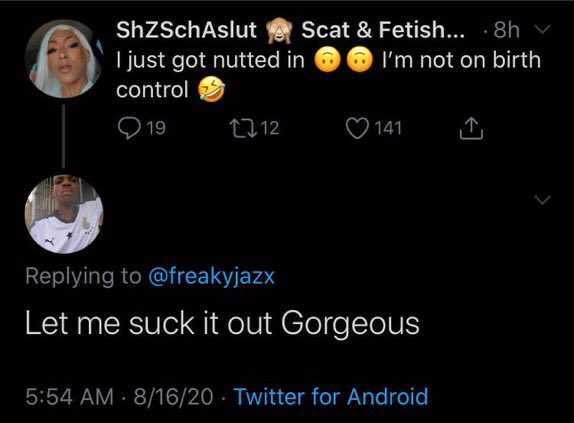Open the chevron menu on the reply tweet

click(542, 199)
